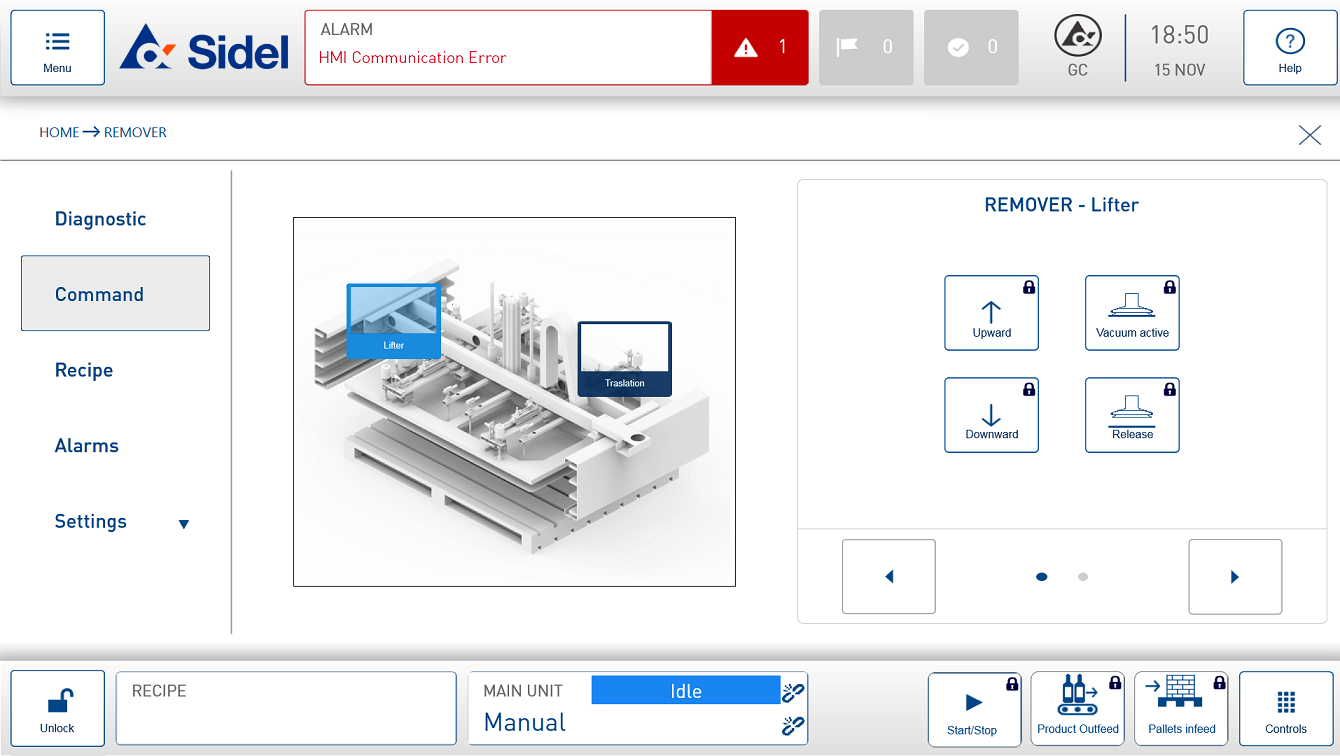Viewport: 1340px width, 756px height.
Task: Click the second page indicator dot
Action: (1082, 576)
